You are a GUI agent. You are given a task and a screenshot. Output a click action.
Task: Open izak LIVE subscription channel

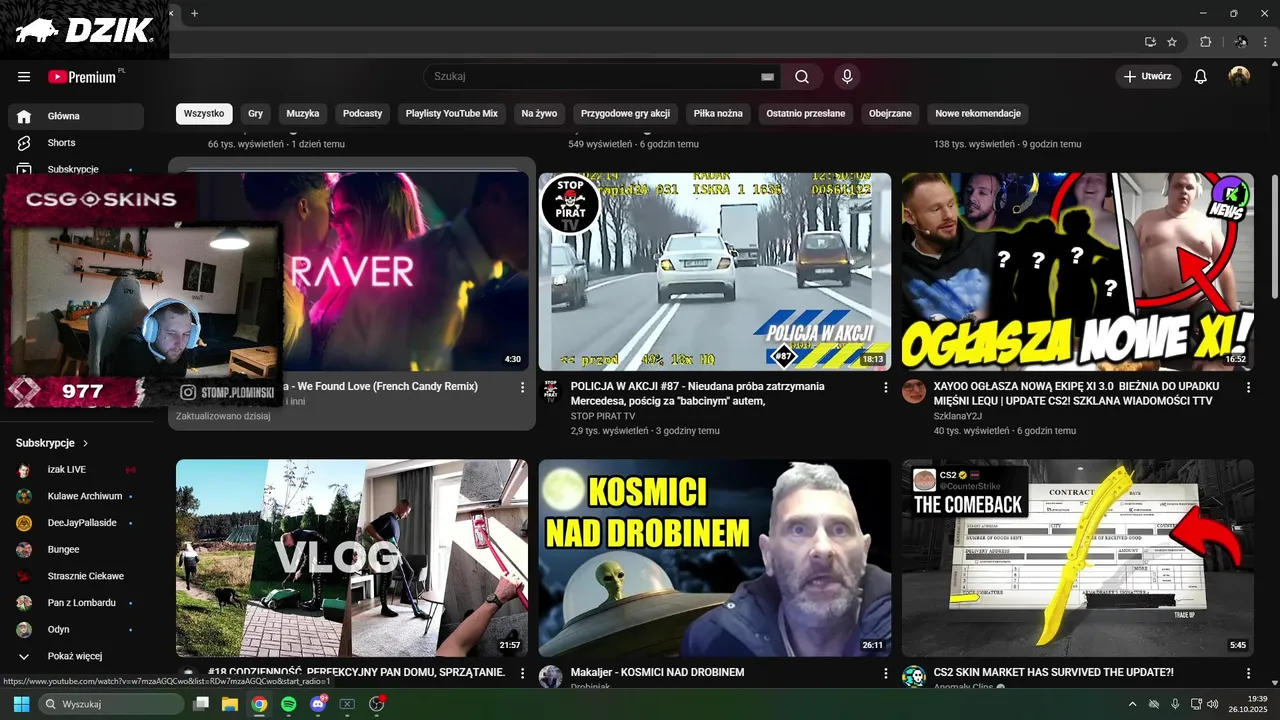[x=76, y=469]
